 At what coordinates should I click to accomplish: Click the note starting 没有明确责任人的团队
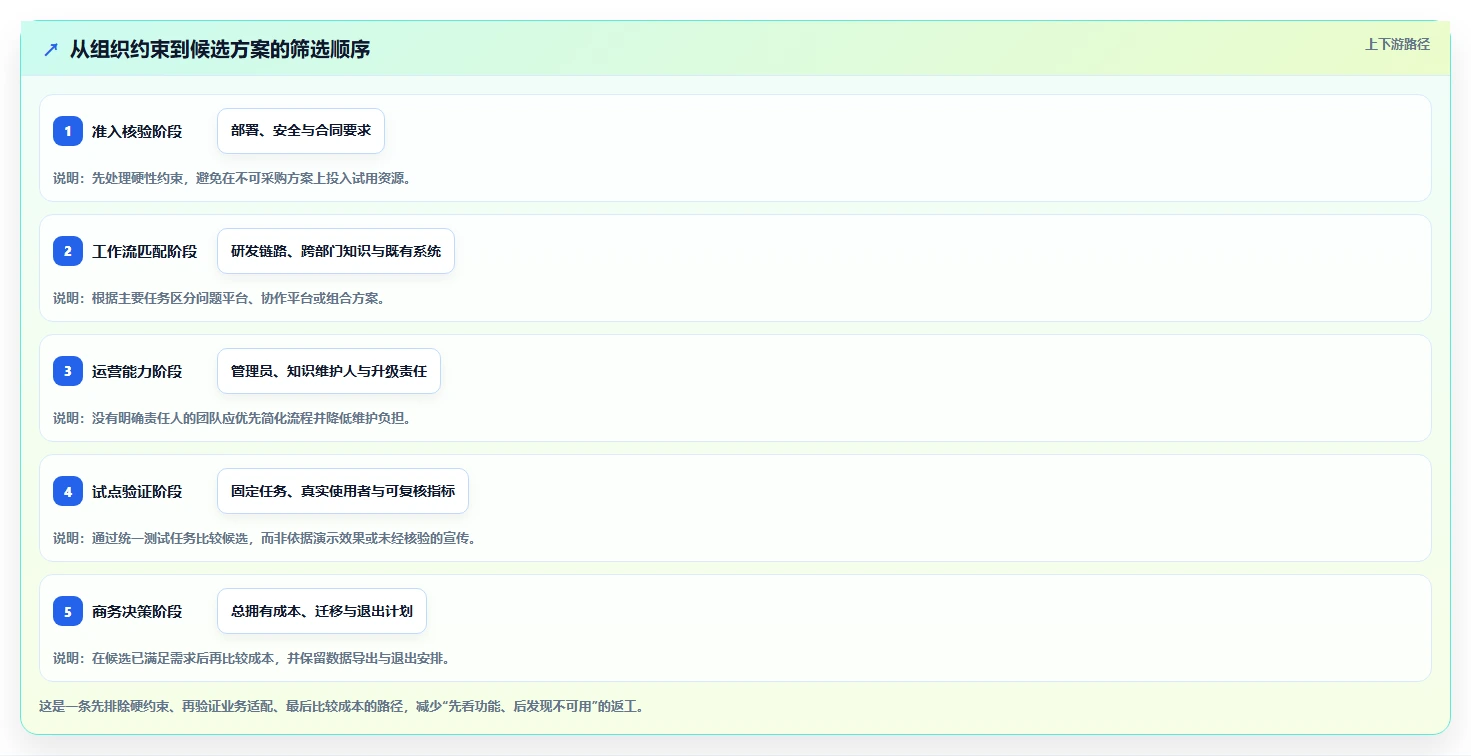pyautogui.click(x=232, y=418)
